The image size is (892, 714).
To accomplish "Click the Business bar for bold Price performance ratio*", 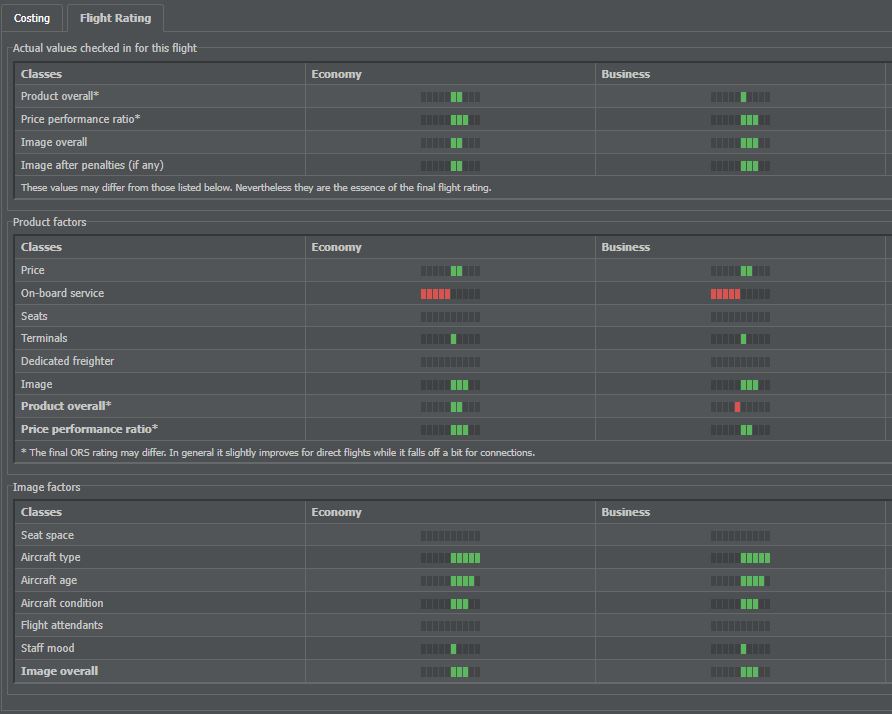I will pyautogui.click(x=740, y=430).
